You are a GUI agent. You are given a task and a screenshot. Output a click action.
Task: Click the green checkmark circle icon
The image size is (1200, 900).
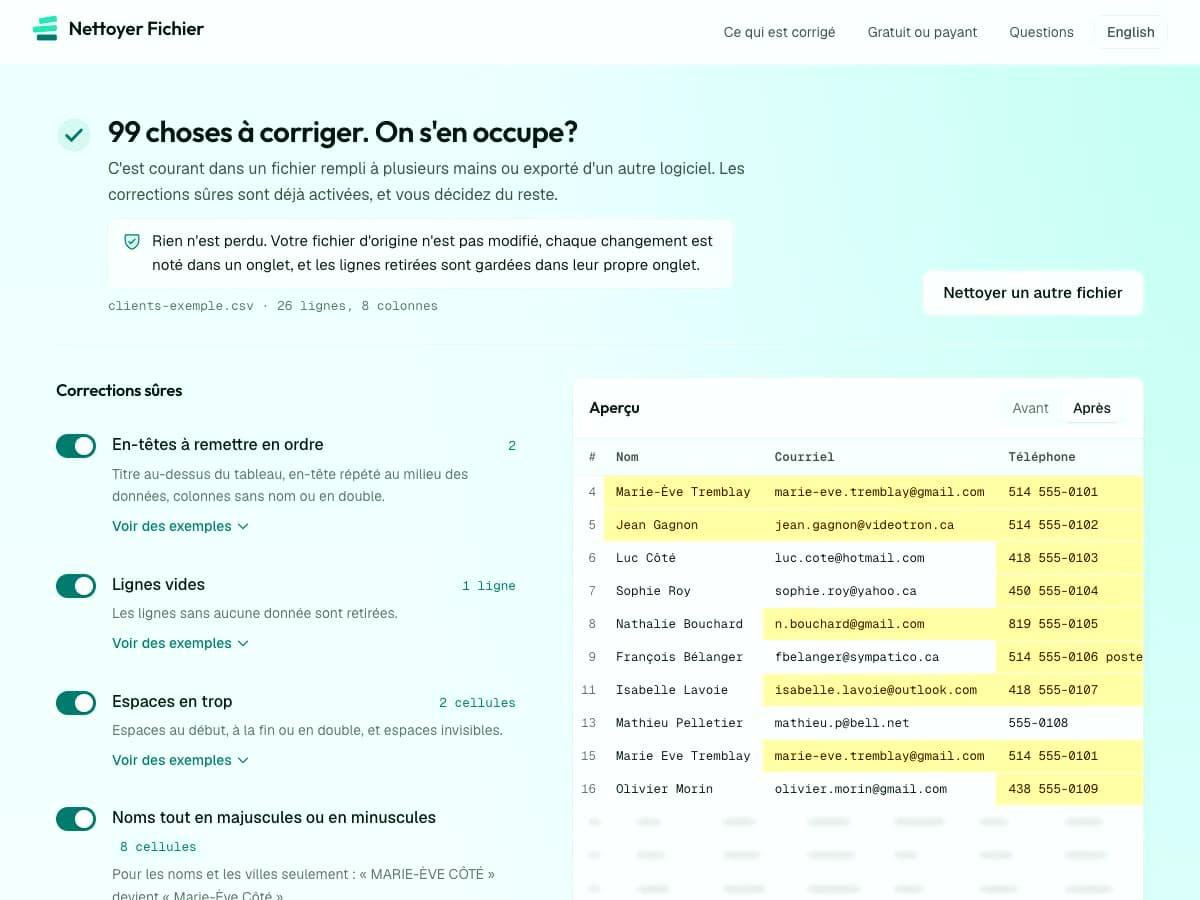coord(73,134)
